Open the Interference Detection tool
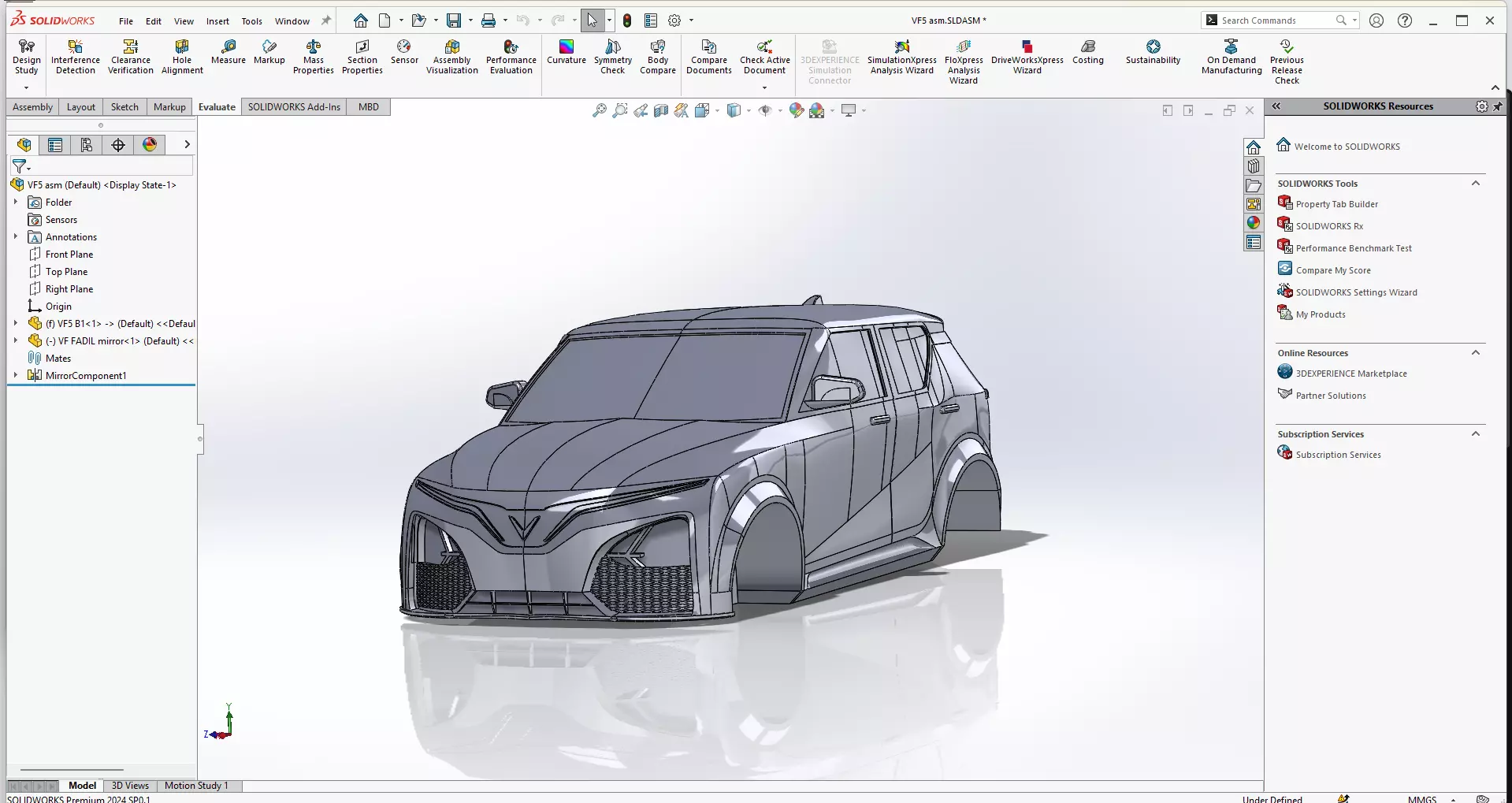Viewport: 1512px width, 803px height. 76,57
